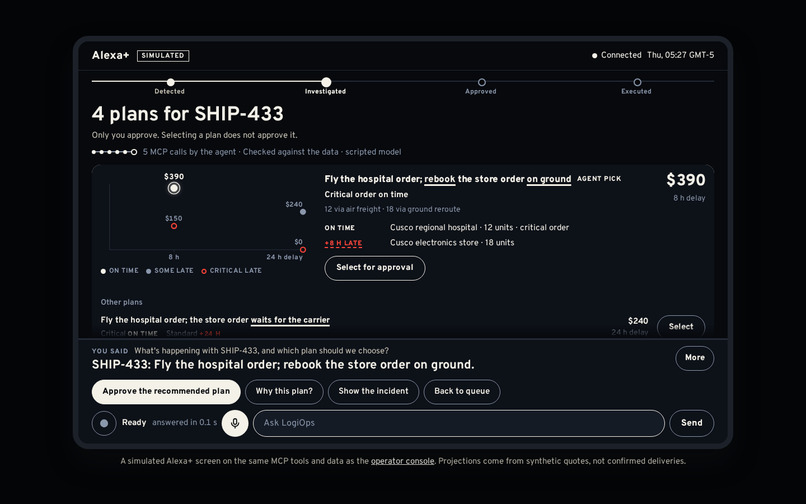Click the Investigated step marker

326,82
